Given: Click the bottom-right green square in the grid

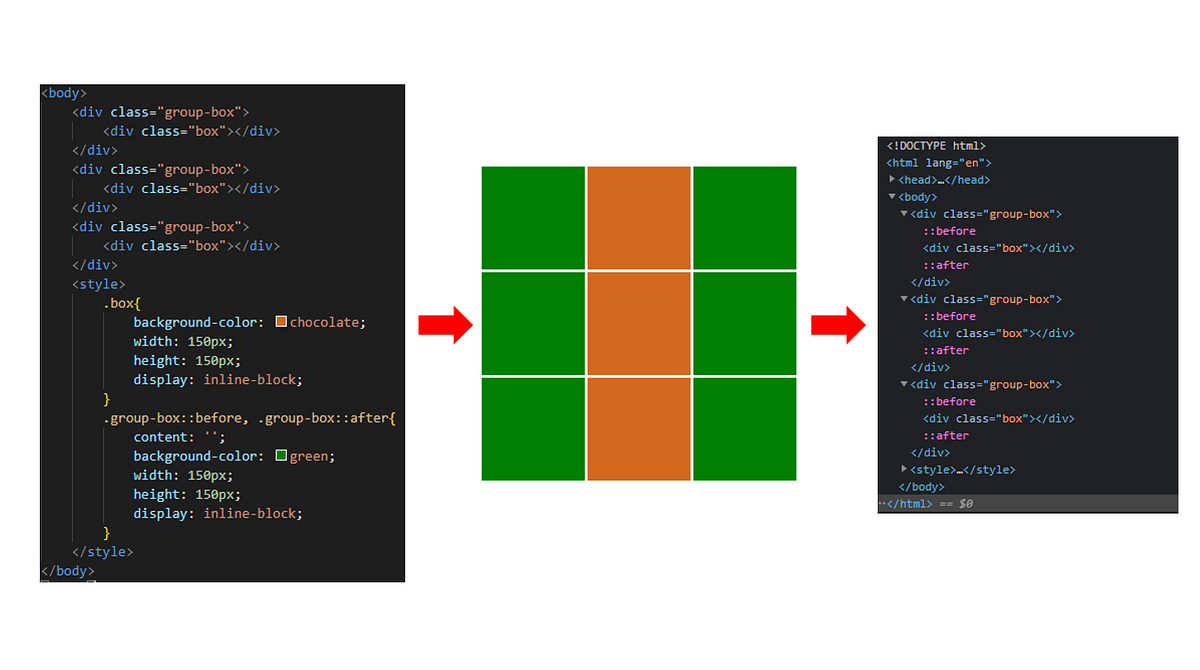Looking at the screenshot, I should 744,428.
